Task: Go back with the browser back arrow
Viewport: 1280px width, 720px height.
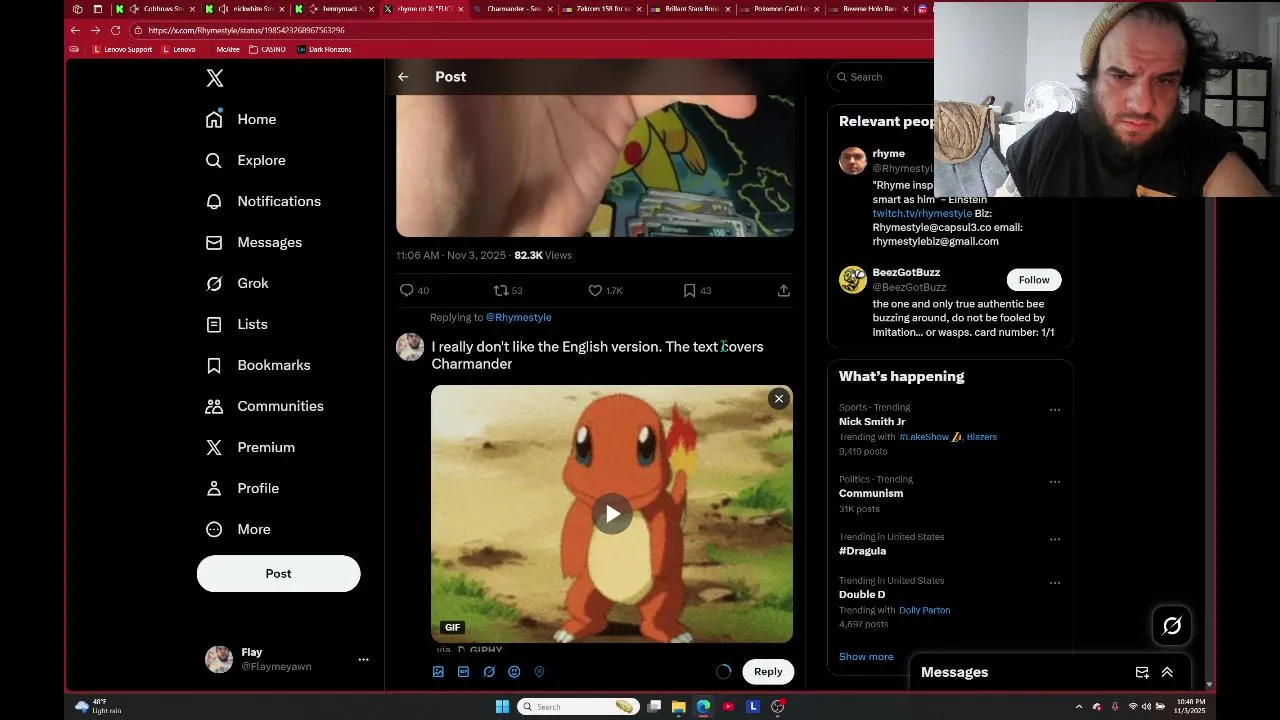Action: (x=75, y=30)
